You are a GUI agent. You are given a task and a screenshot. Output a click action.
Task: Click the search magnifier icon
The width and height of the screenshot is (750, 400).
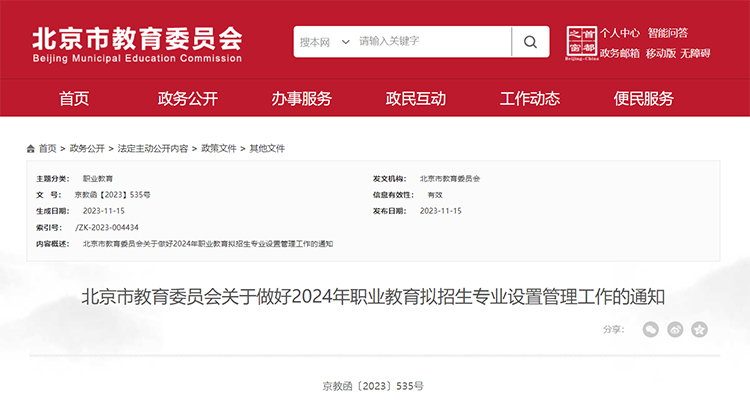point(530,42)
